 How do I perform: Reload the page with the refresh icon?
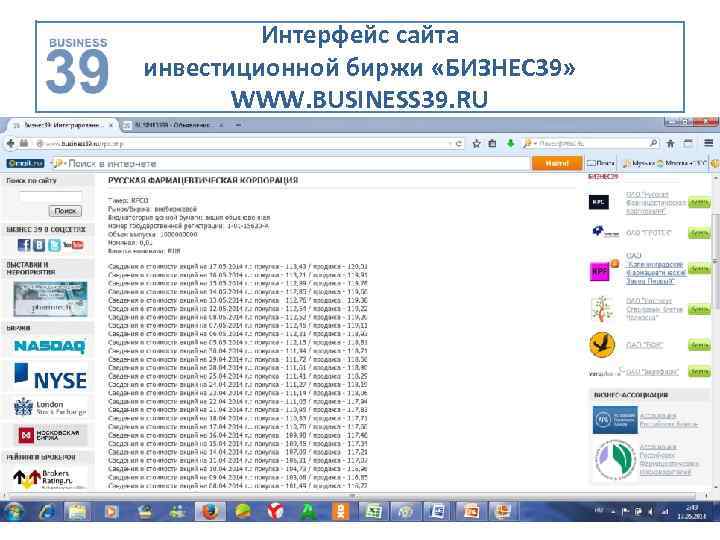(x=458, y=144)
